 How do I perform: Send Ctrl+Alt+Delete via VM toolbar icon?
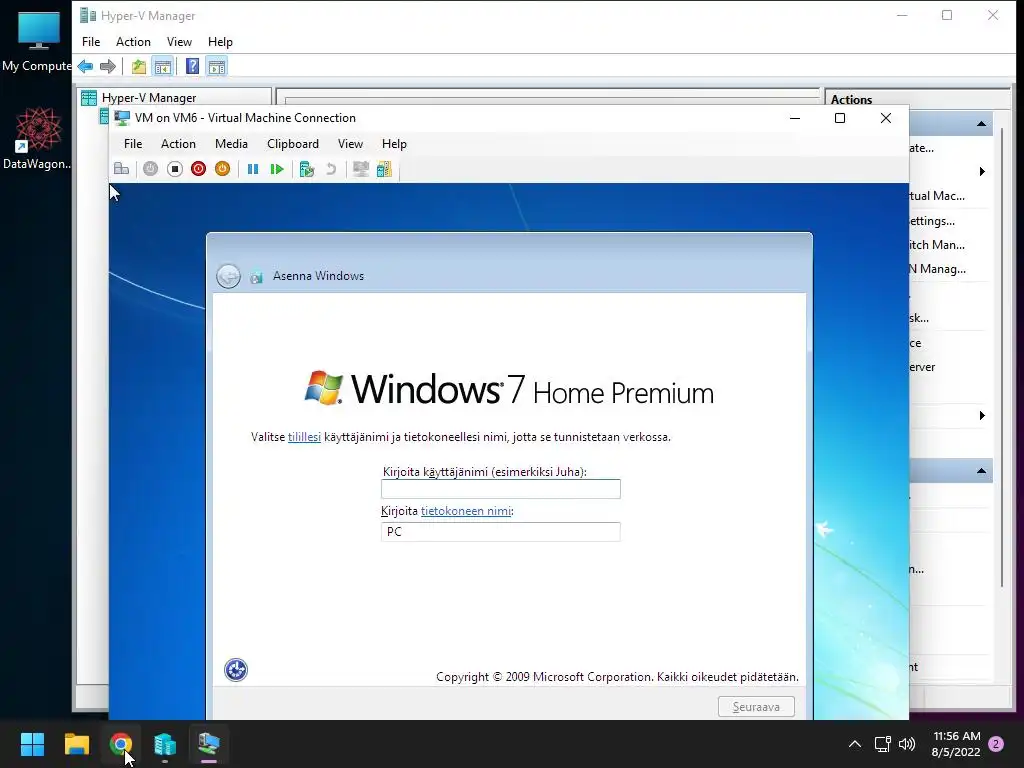click(x=121, y=169)
